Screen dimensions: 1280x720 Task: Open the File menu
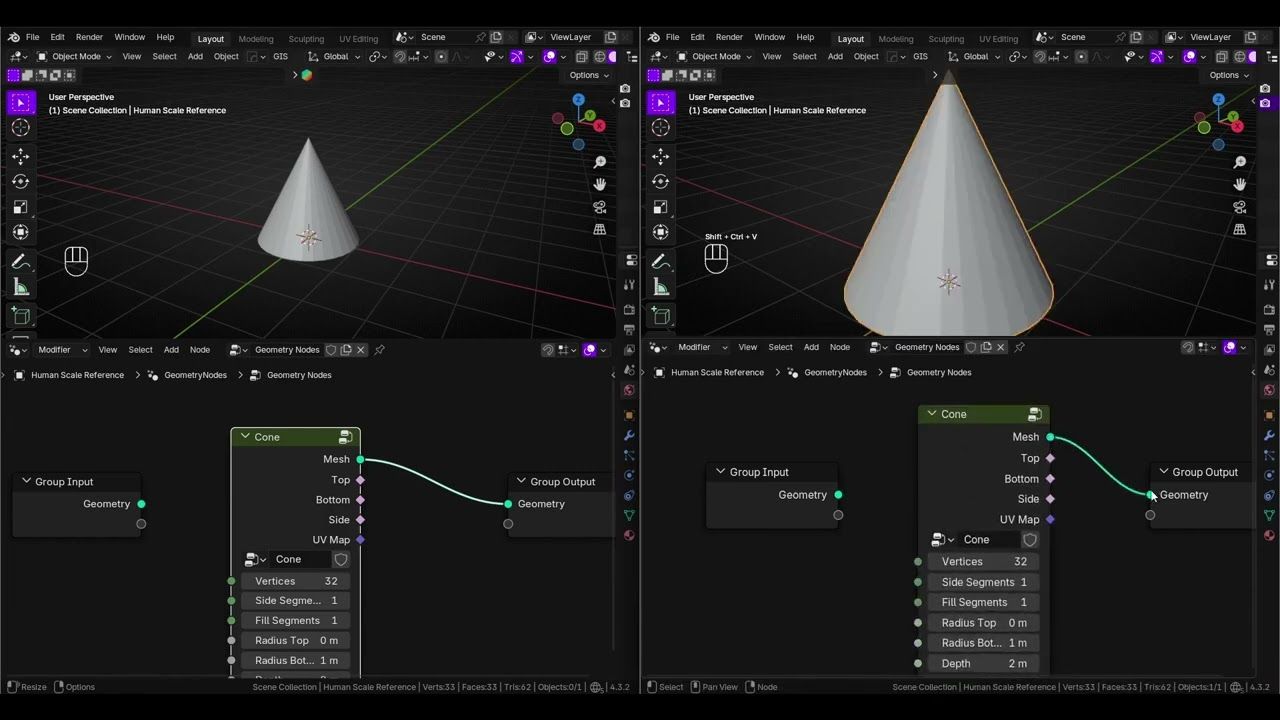tap(32, 37)
